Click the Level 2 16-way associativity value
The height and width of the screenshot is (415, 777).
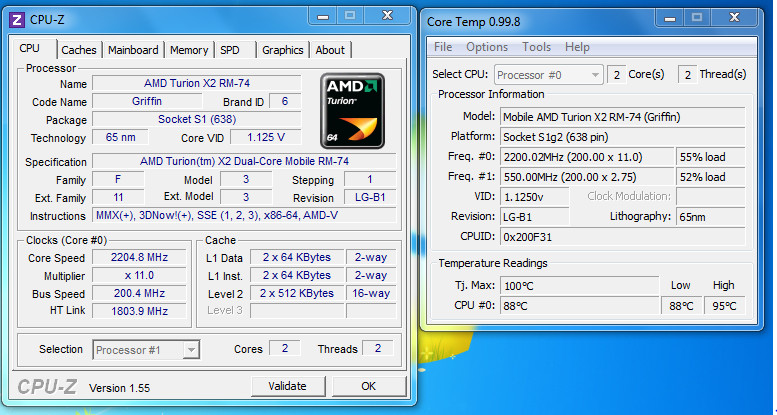click(x=371, y=293)
